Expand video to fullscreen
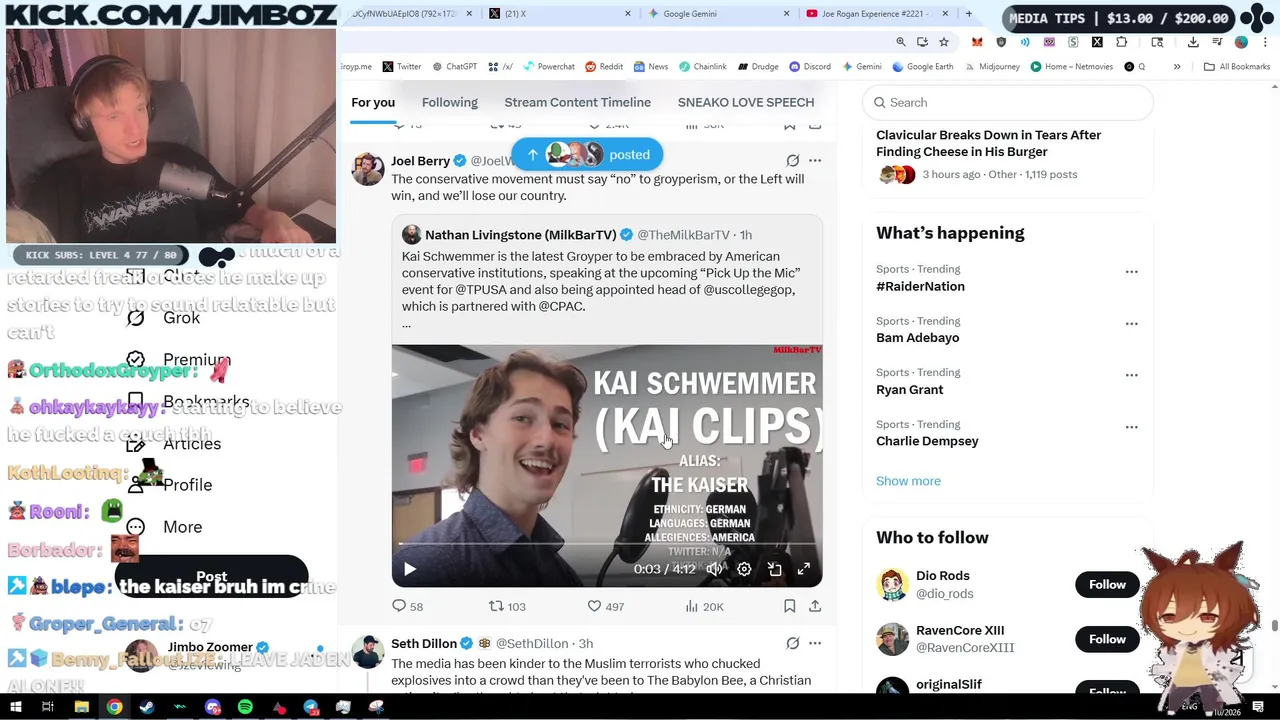This screenshot has height=720, width=1280. click(x=803, y=569)
